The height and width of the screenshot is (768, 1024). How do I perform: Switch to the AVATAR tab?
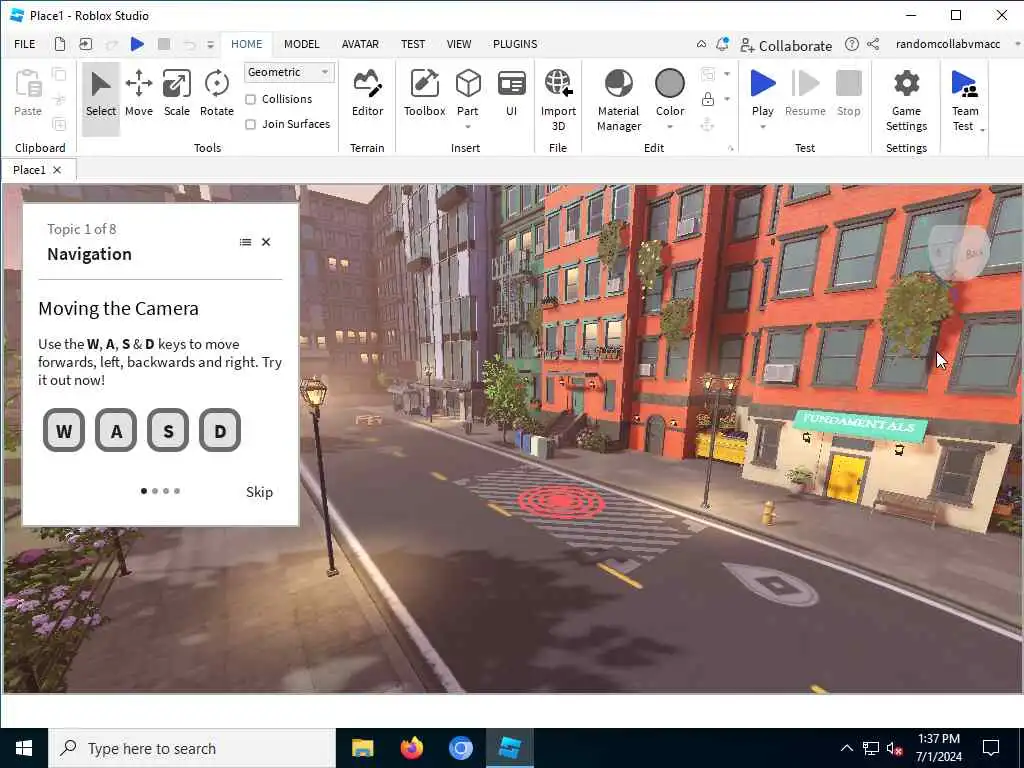[360, 44]
